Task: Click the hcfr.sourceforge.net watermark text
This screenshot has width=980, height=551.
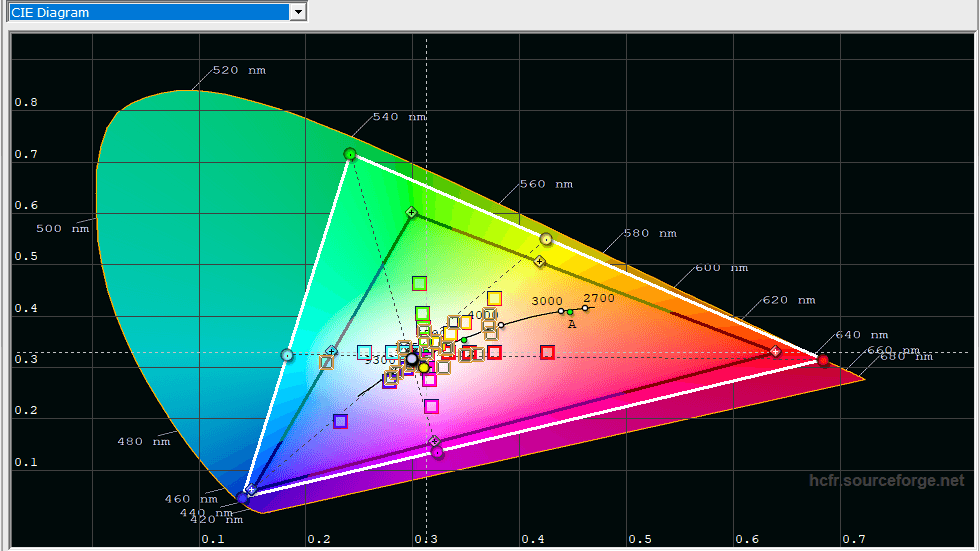Action: 887,481
